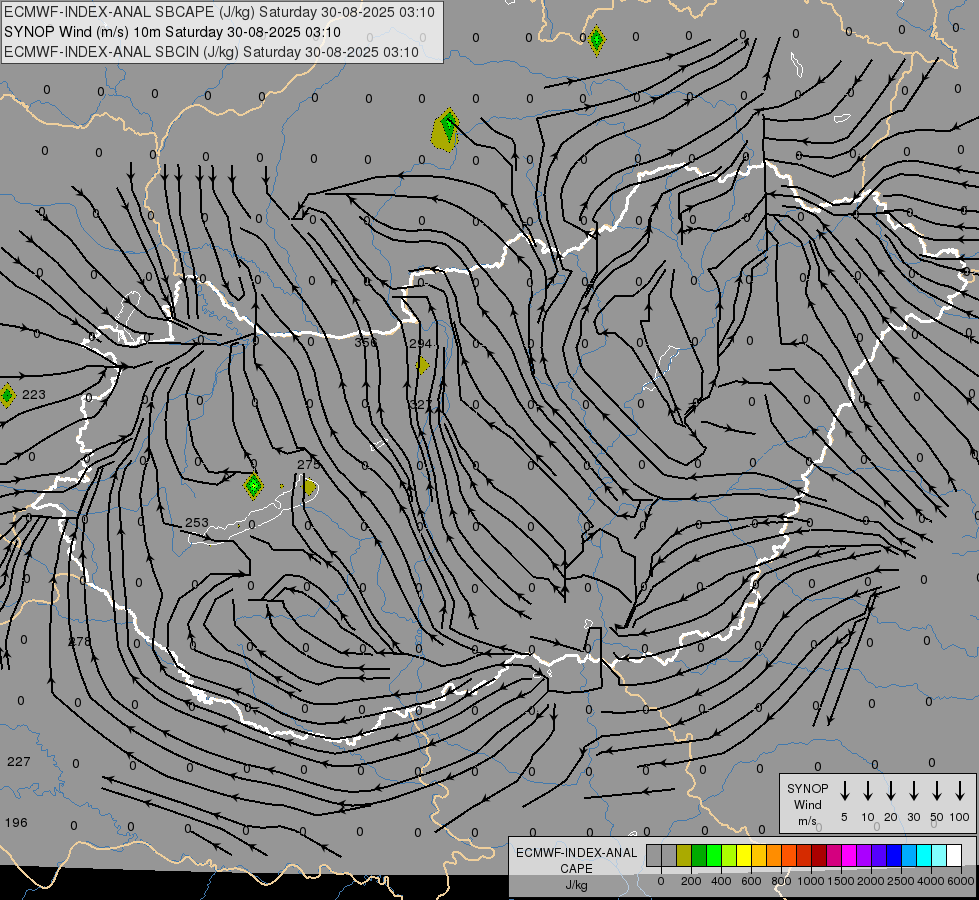Click the 1000 tick label on CAPE scale

coord(810,881)
